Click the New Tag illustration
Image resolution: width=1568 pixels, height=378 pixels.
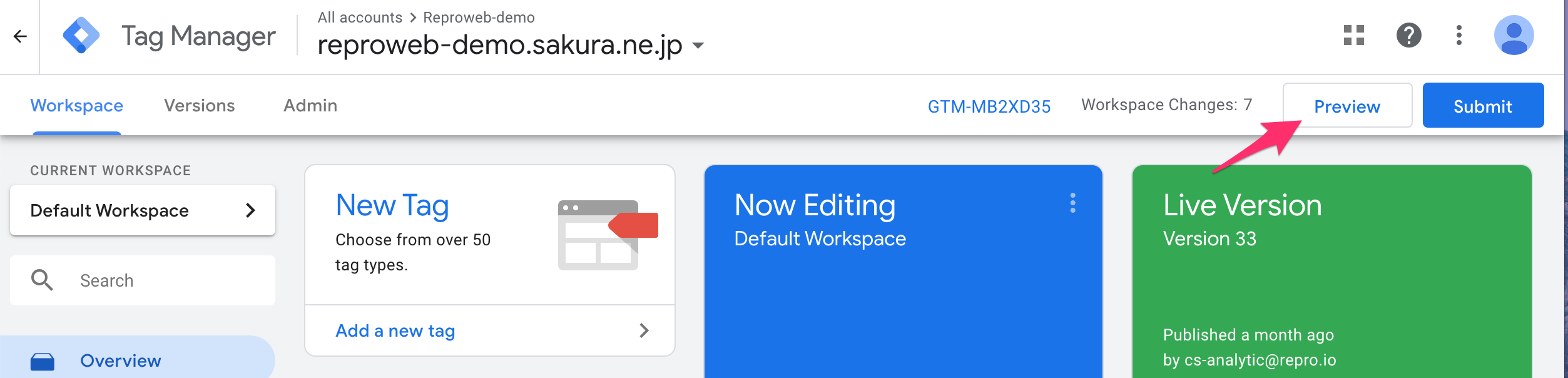(608, 235)
